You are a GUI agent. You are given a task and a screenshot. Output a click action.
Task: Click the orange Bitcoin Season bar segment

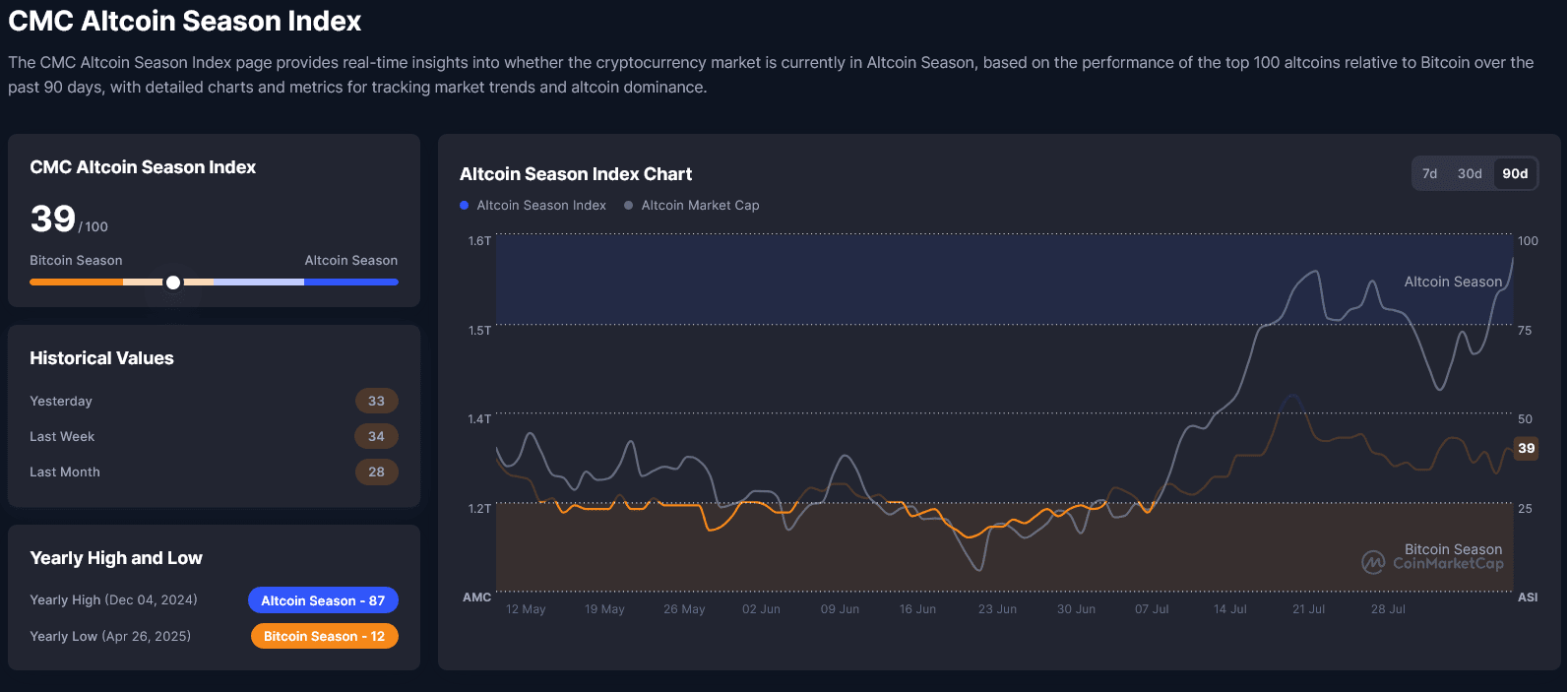tap(76, 283)
